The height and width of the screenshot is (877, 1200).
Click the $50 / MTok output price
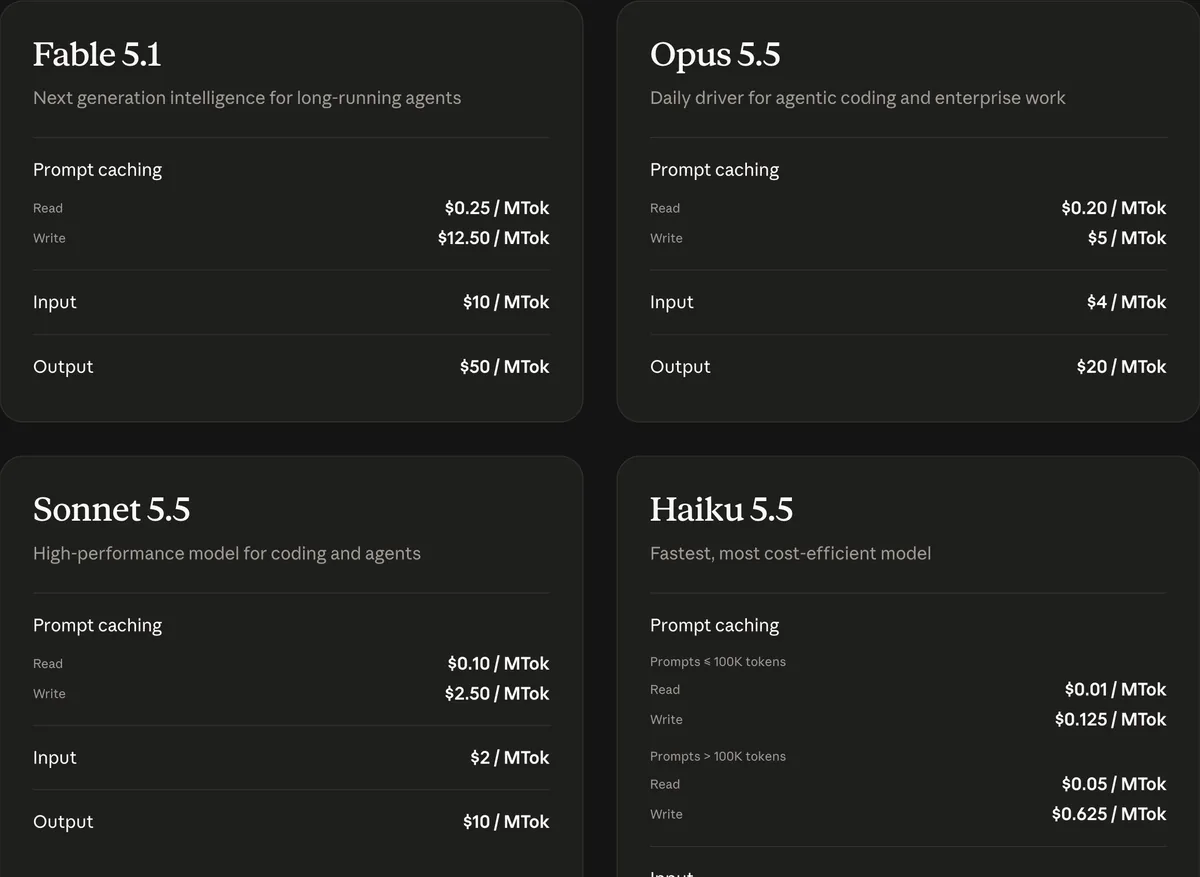click(505, 367)
